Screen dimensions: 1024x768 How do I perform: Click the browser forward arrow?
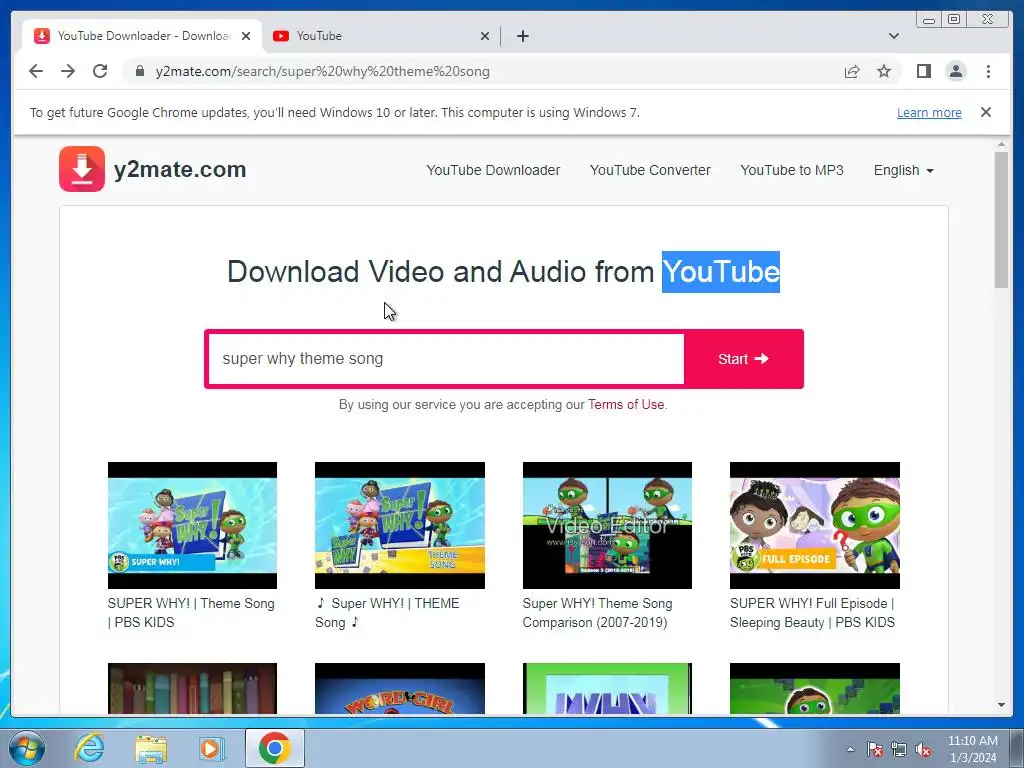pos(68,71)
